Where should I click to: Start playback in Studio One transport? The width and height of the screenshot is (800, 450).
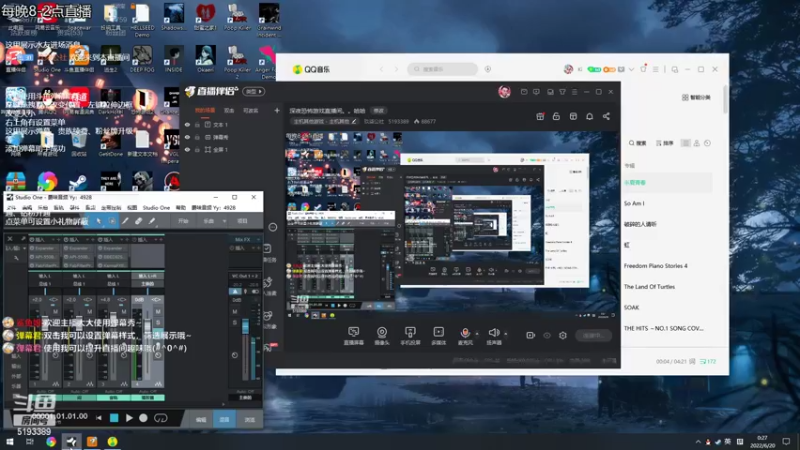[x=129, y=418]
